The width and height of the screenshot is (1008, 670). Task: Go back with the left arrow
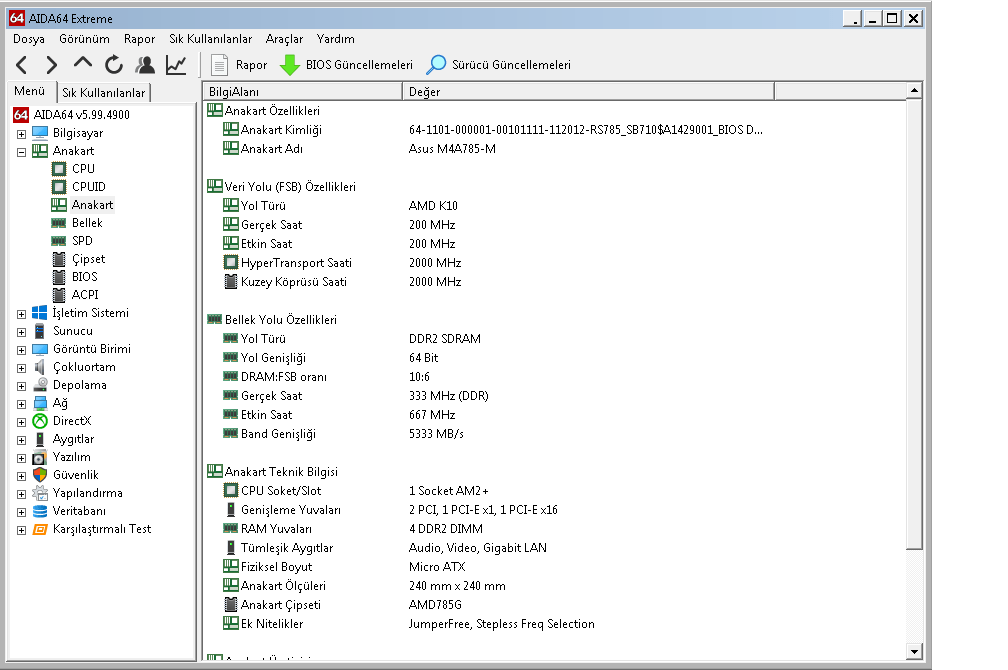click(x=21, y=65)
